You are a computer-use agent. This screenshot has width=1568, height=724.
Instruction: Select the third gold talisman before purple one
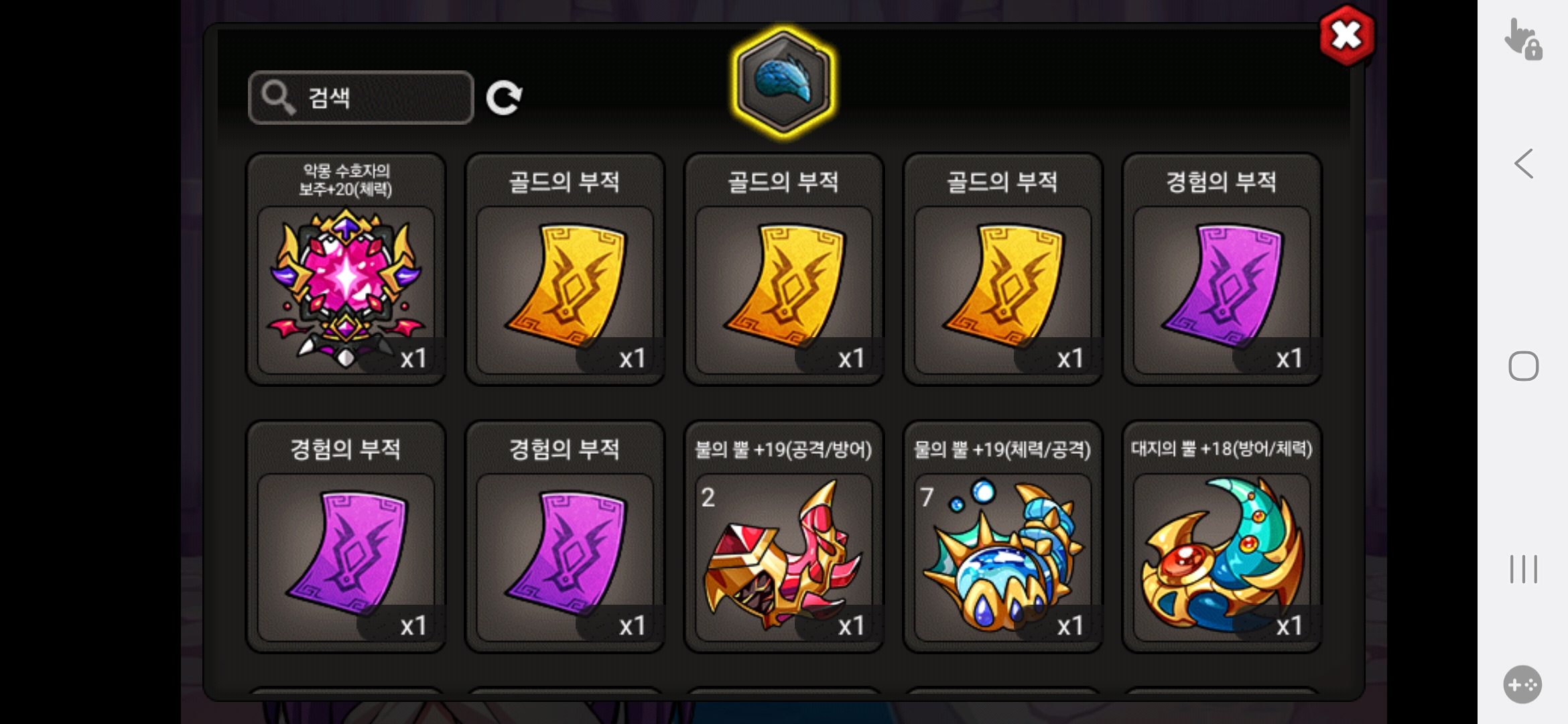pos(1002,269)
